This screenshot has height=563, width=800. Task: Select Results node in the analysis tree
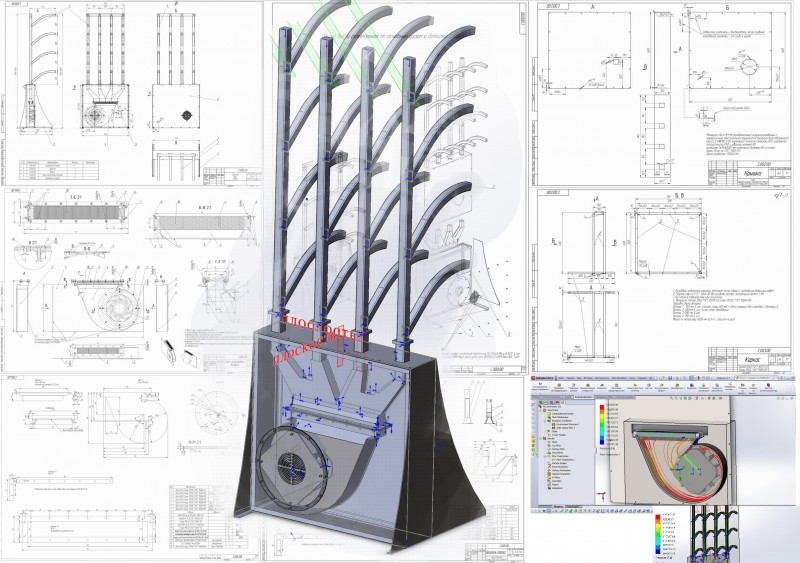coord(549,438)
